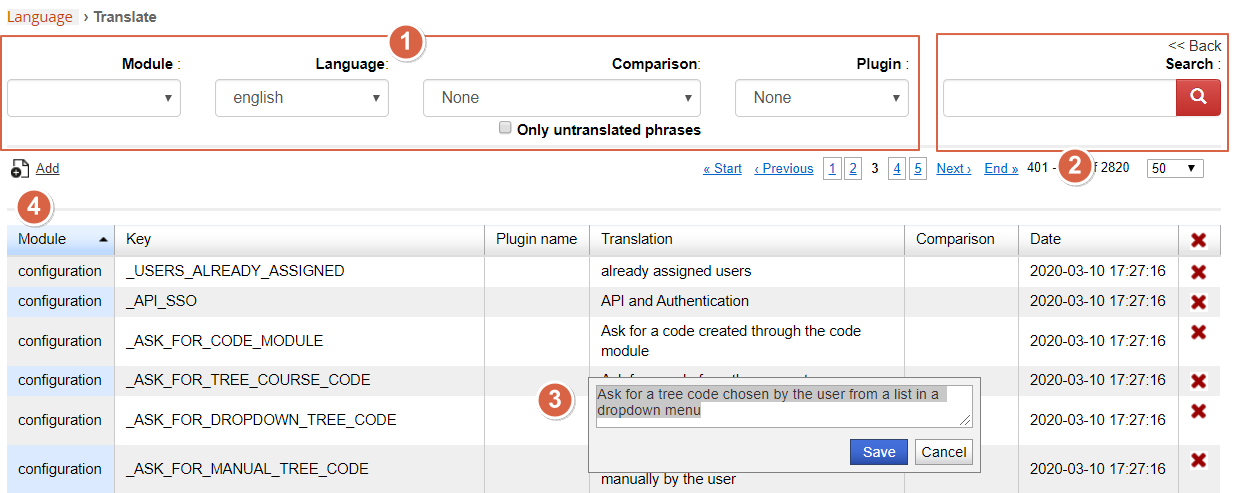Delete the _ASK_FOR_CODE_MODULE row
The height and width of the screenshot is (493, 1236).
tap(1198, 332)
